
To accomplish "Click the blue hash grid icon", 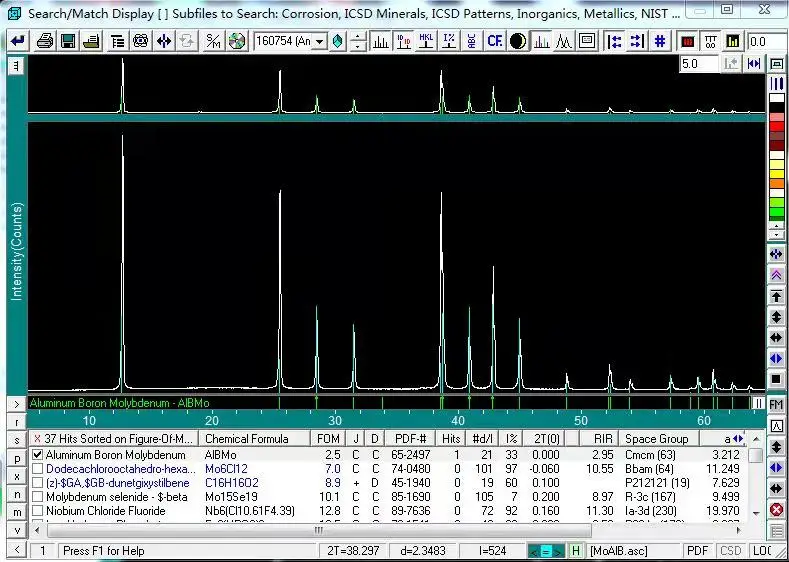I will [x=660, y=41].
